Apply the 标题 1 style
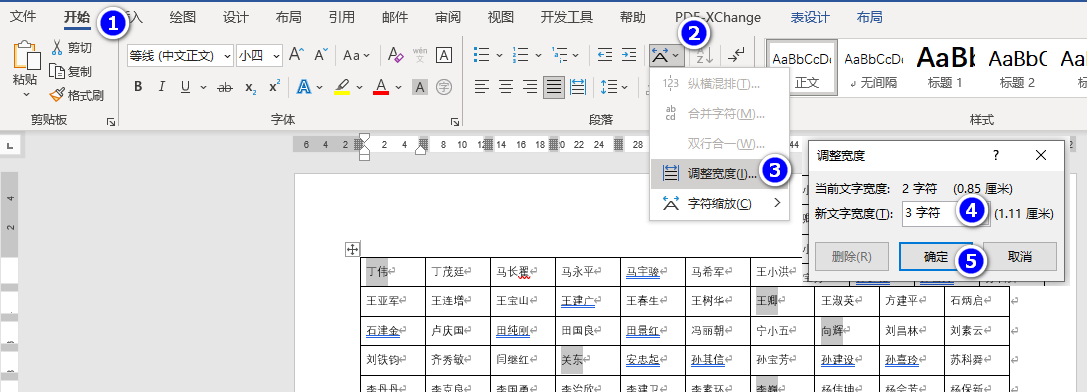The image size is (1087, 392). click(945, 69)
